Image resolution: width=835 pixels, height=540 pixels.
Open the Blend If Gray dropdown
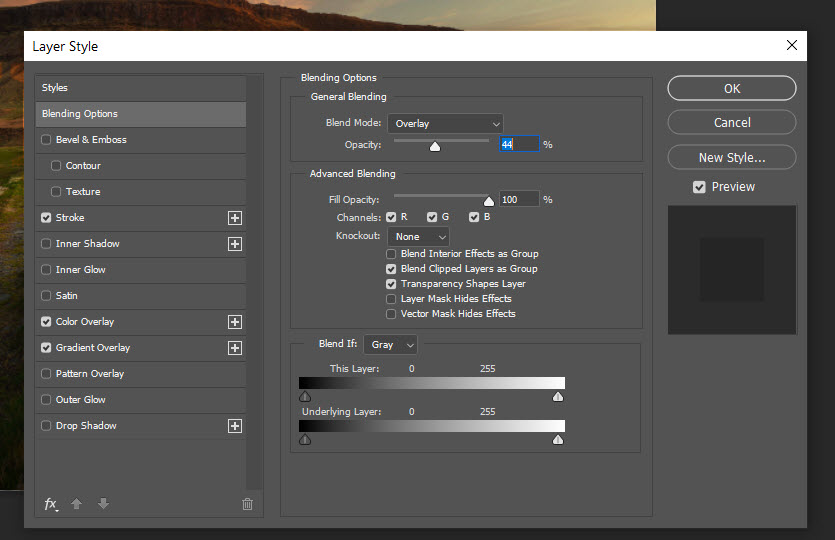point(390,345)
